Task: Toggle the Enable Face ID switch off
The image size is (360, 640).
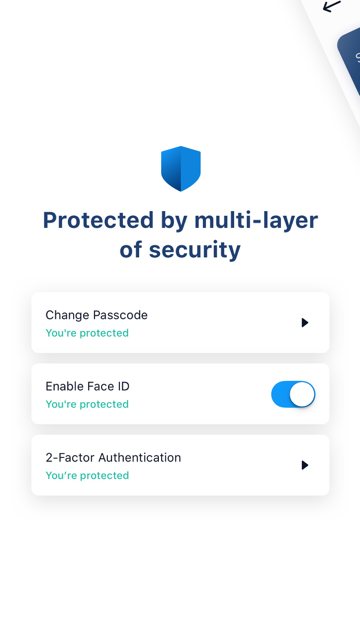Action: 293,394
